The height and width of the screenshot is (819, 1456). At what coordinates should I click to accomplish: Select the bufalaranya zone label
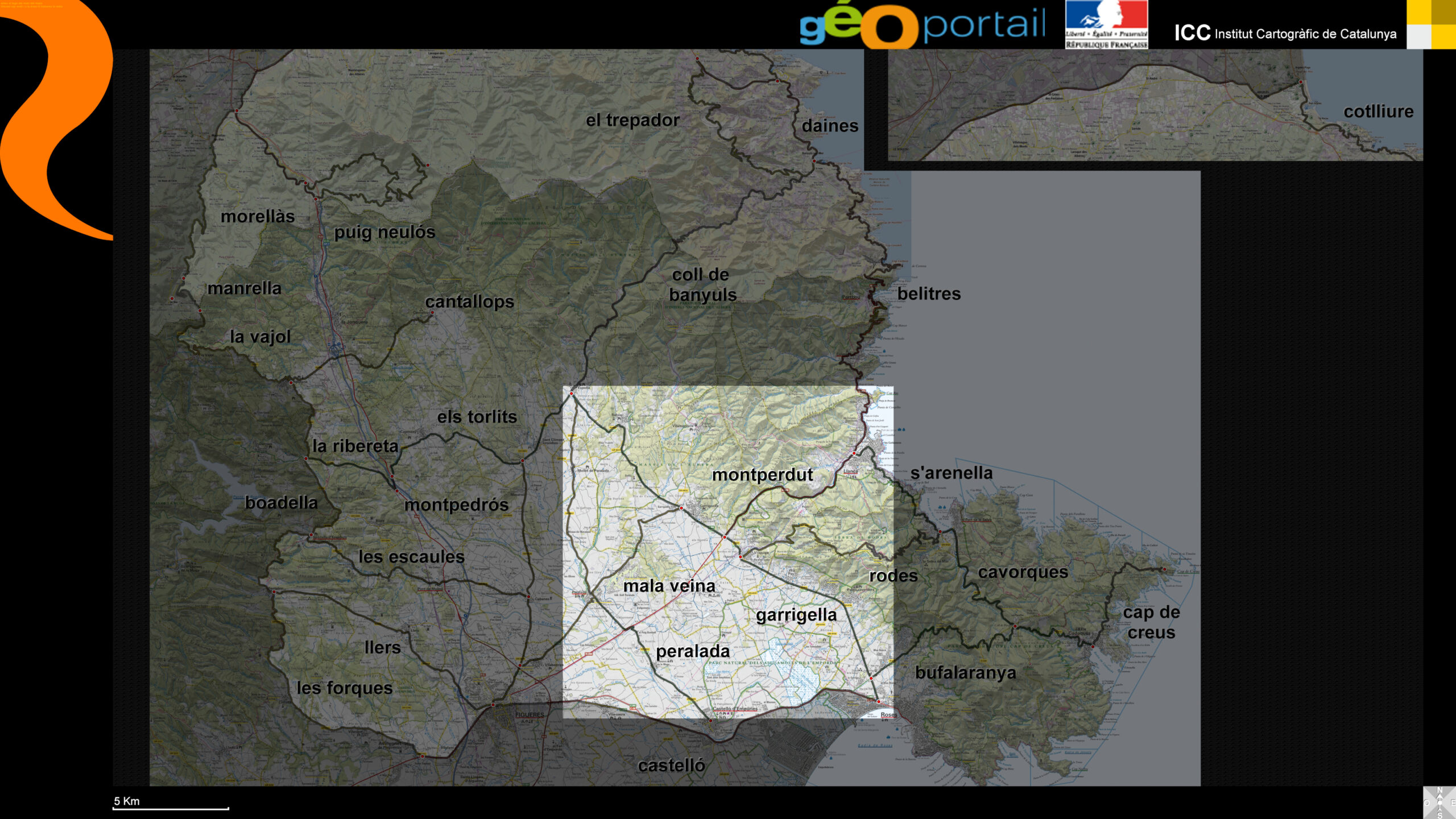965,673
